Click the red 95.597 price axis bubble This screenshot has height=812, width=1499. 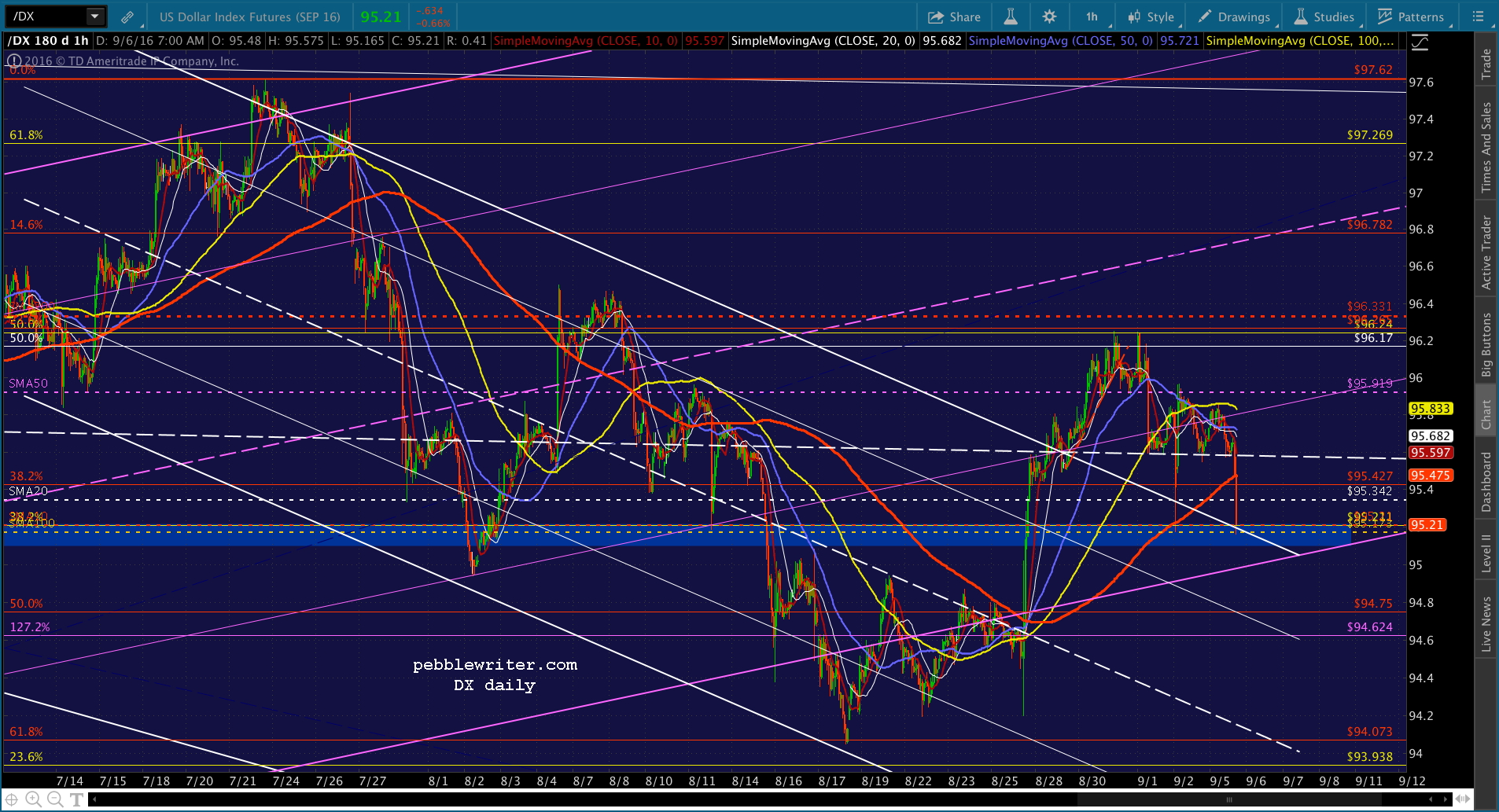pos(1431,453)
